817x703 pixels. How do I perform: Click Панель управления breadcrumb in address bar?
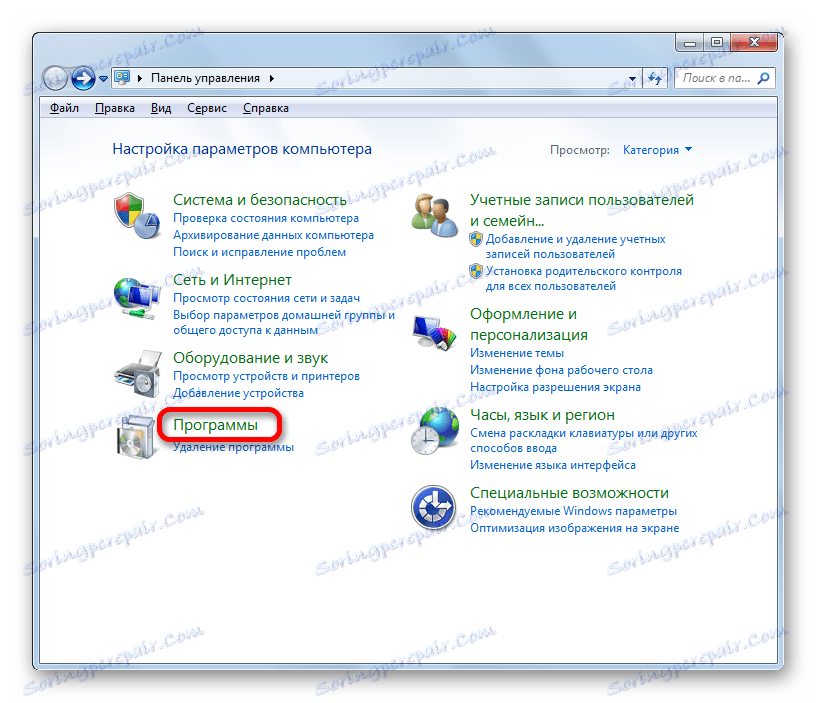tap(205, 78)
